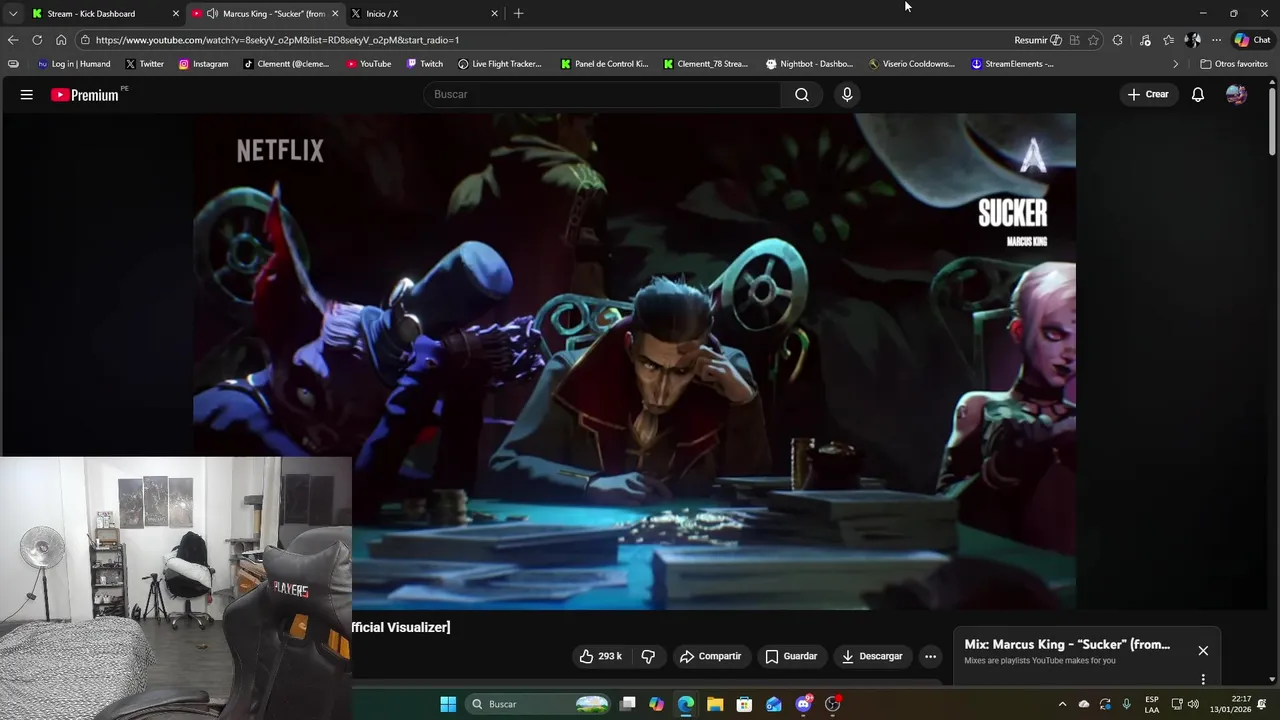Screen dimensions: 1280x720
Task: Add this page to favorites star
Action: click(x=1093, y=40)
